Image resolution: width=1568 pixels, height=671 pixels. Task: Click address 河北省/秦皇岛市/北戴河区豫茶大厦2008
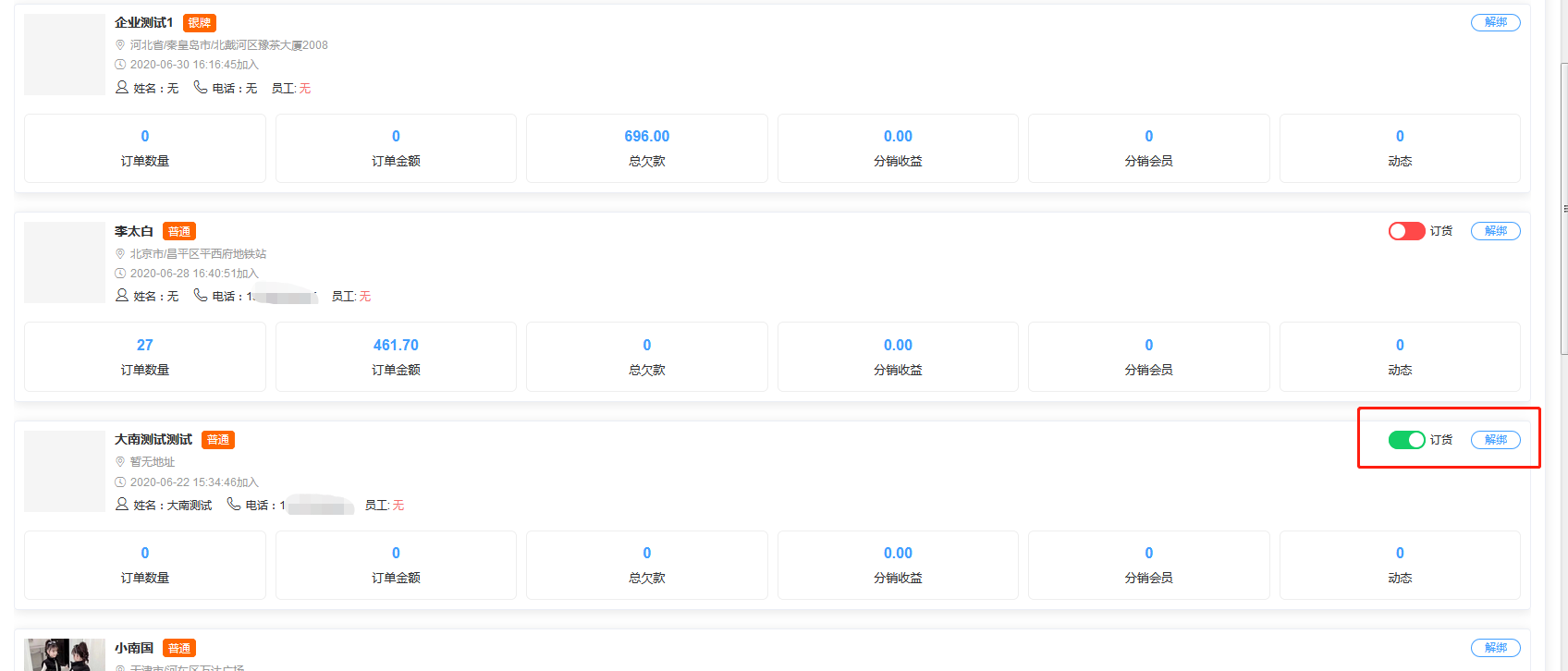tap(228, 44)
